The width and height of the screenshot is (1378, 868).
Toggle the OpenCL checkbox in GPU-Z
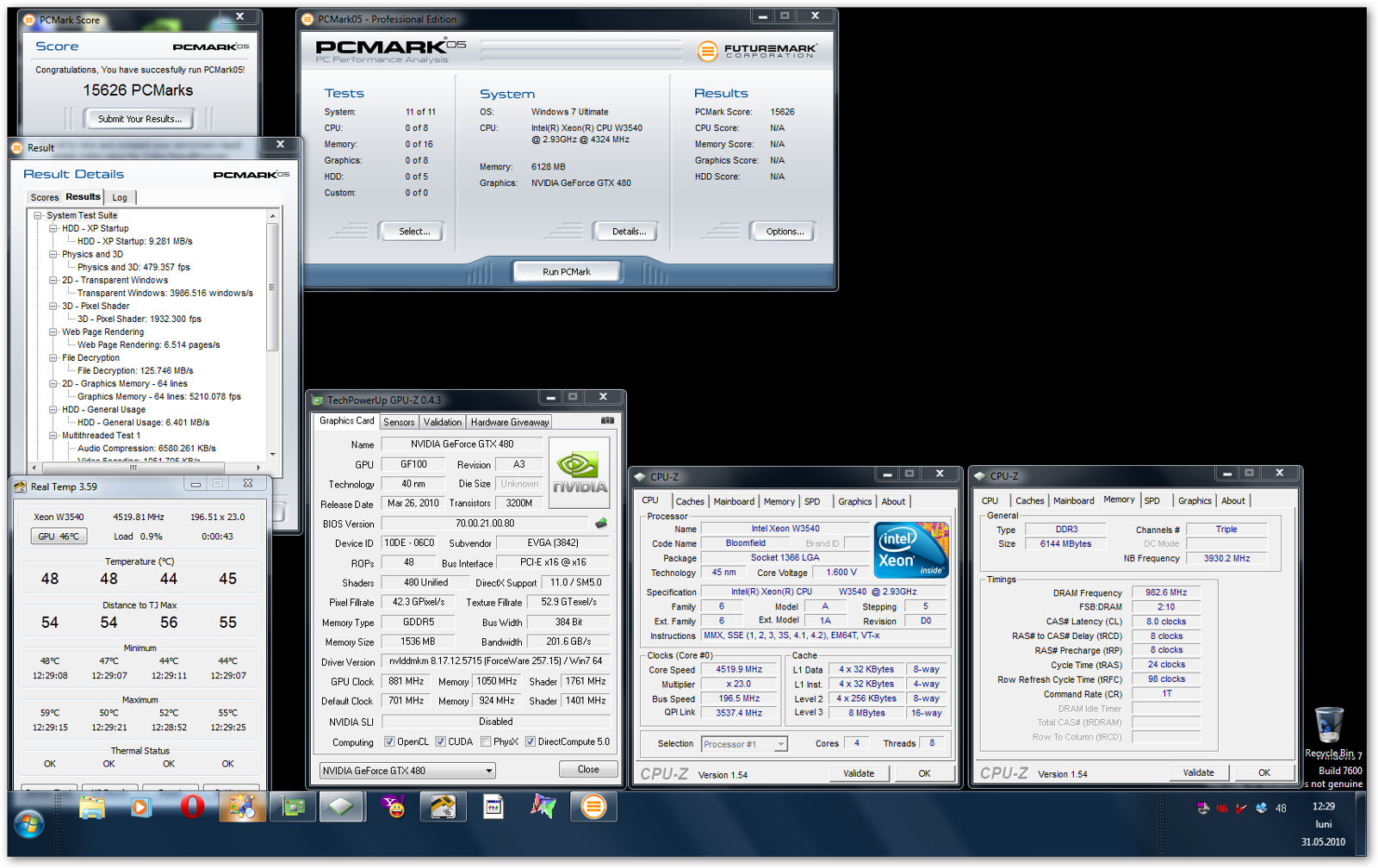point(389,741)
